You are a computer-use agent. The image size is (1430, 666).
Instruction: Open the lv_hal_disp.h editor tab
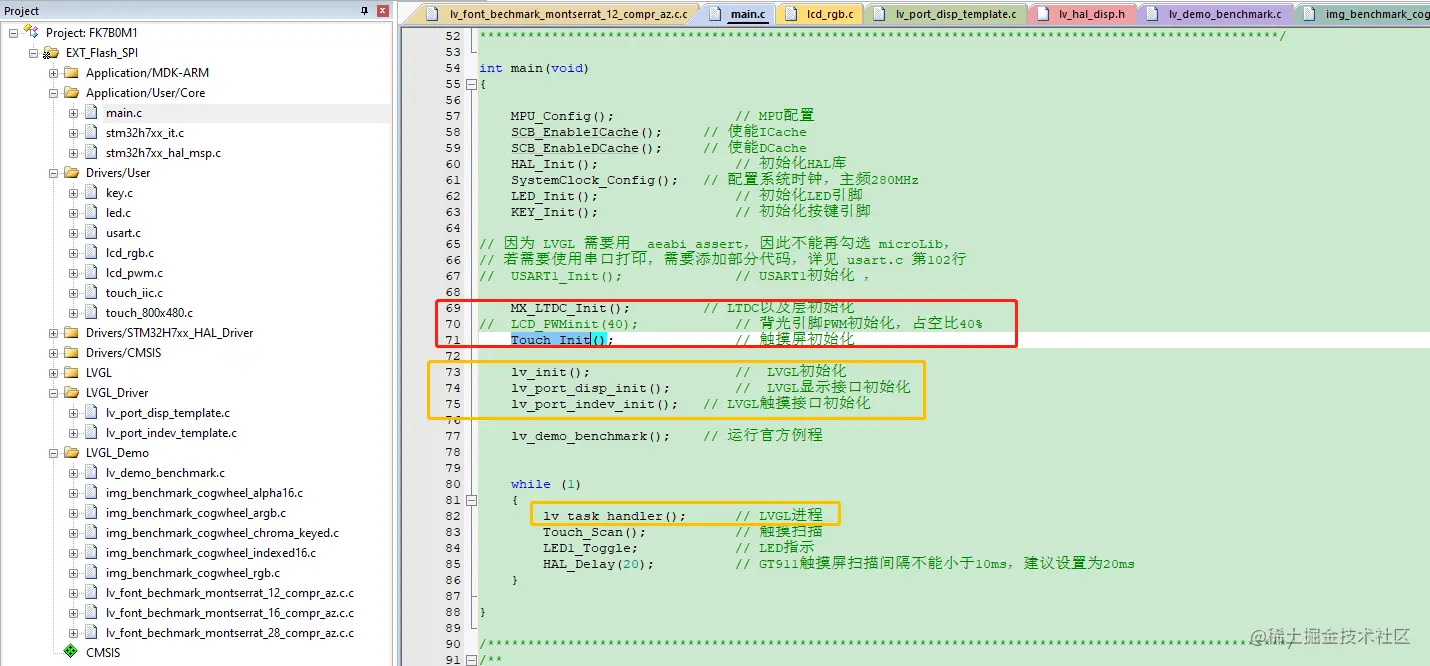1082,14
